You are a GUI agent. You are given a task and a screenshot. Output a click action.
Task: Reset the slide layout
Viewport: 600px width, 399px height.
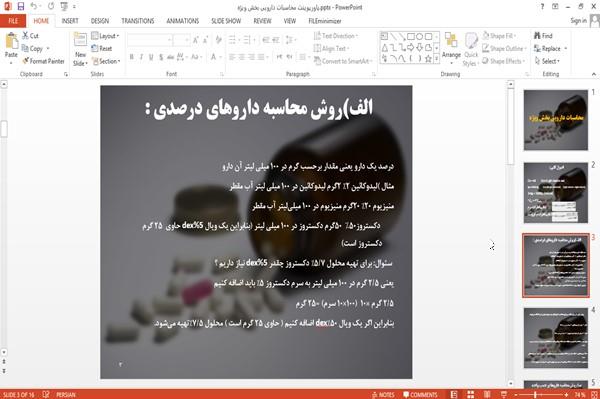(x=102, y=49)
